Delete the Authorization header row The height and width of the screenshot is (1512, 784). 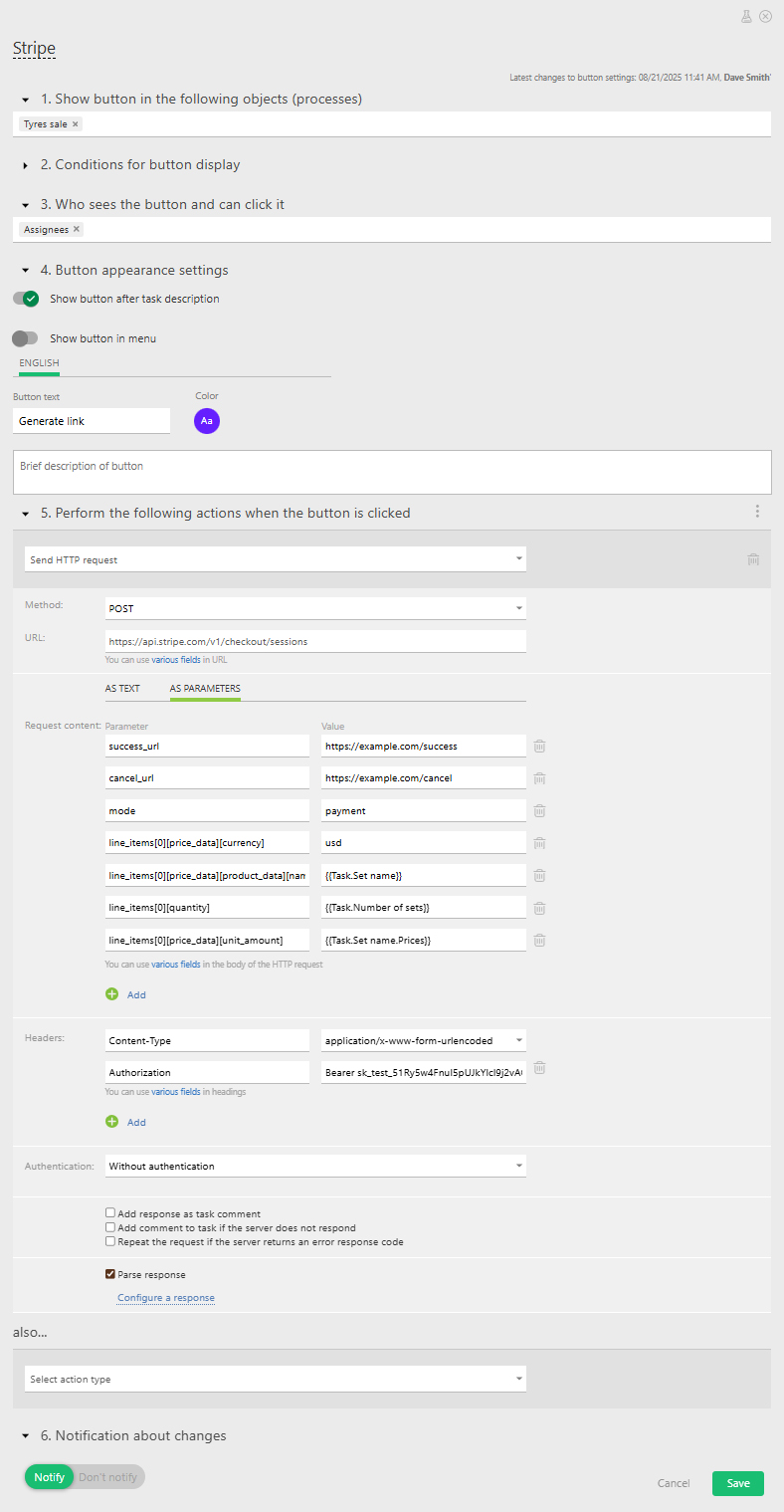coord(539,1068)
